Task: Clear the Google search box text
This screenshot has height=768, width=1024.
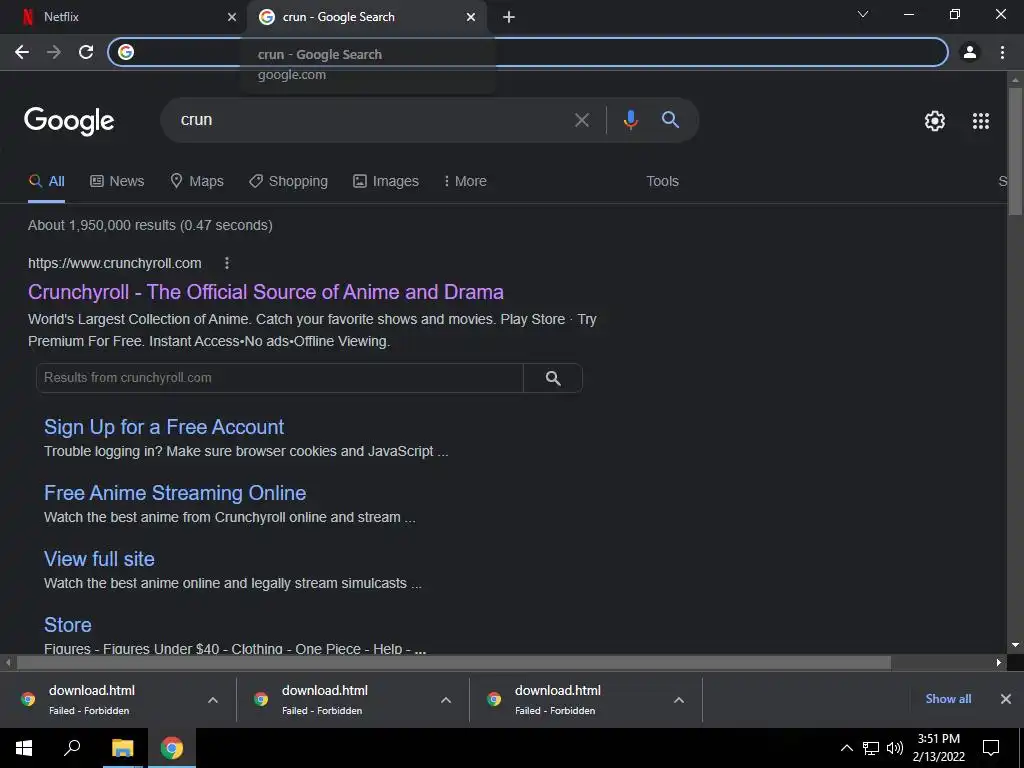Action: (x=581, y=120)
